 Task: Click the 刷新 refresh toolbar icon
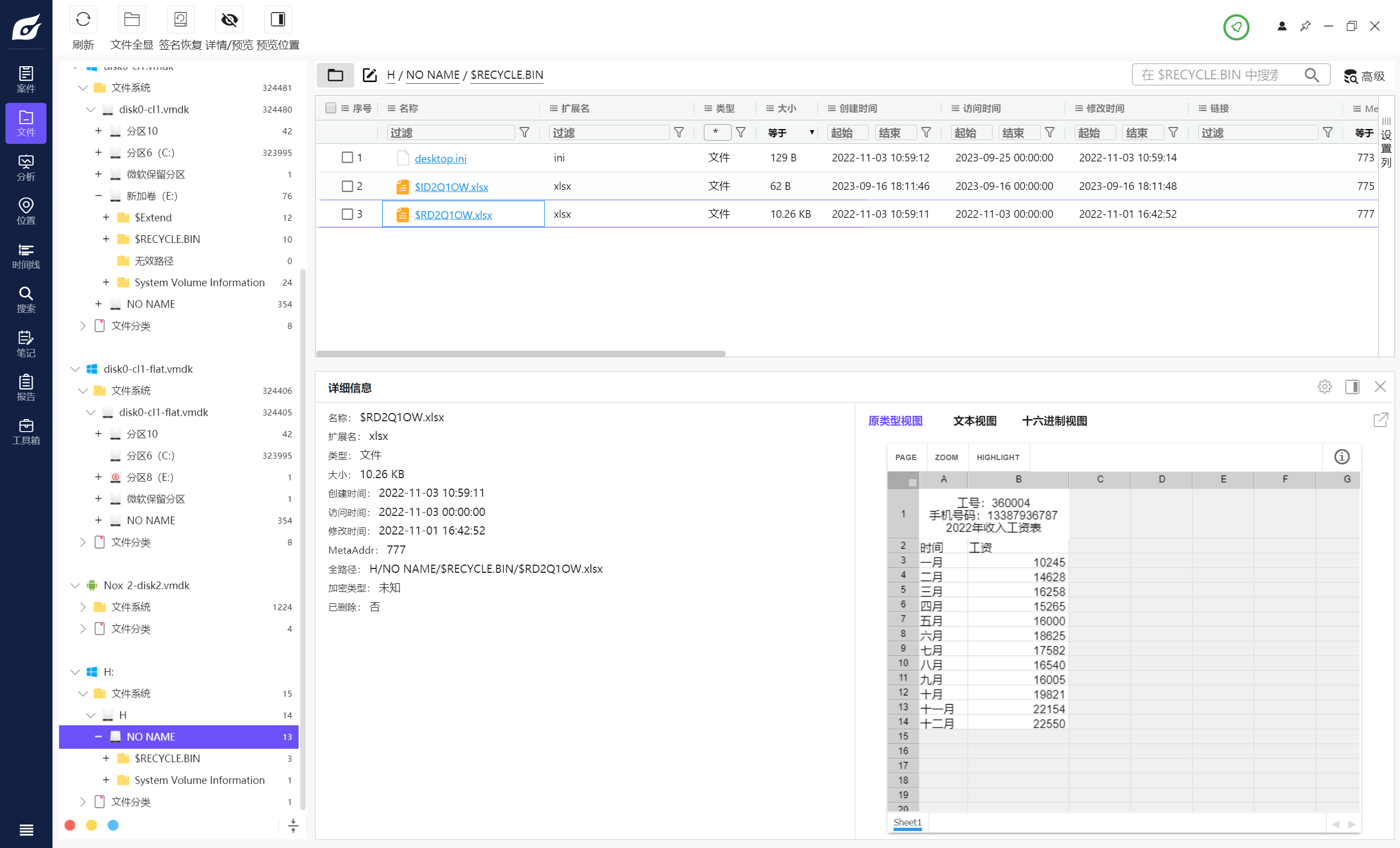tap(83, 20)
